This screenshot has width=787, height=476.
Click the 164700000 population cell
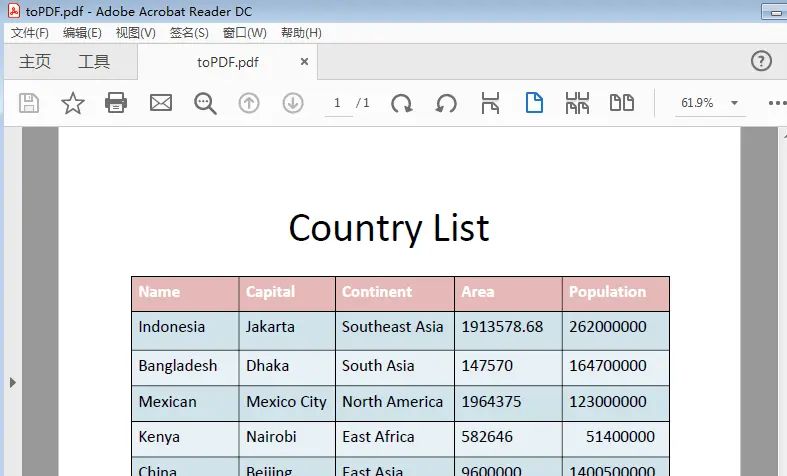616,368
